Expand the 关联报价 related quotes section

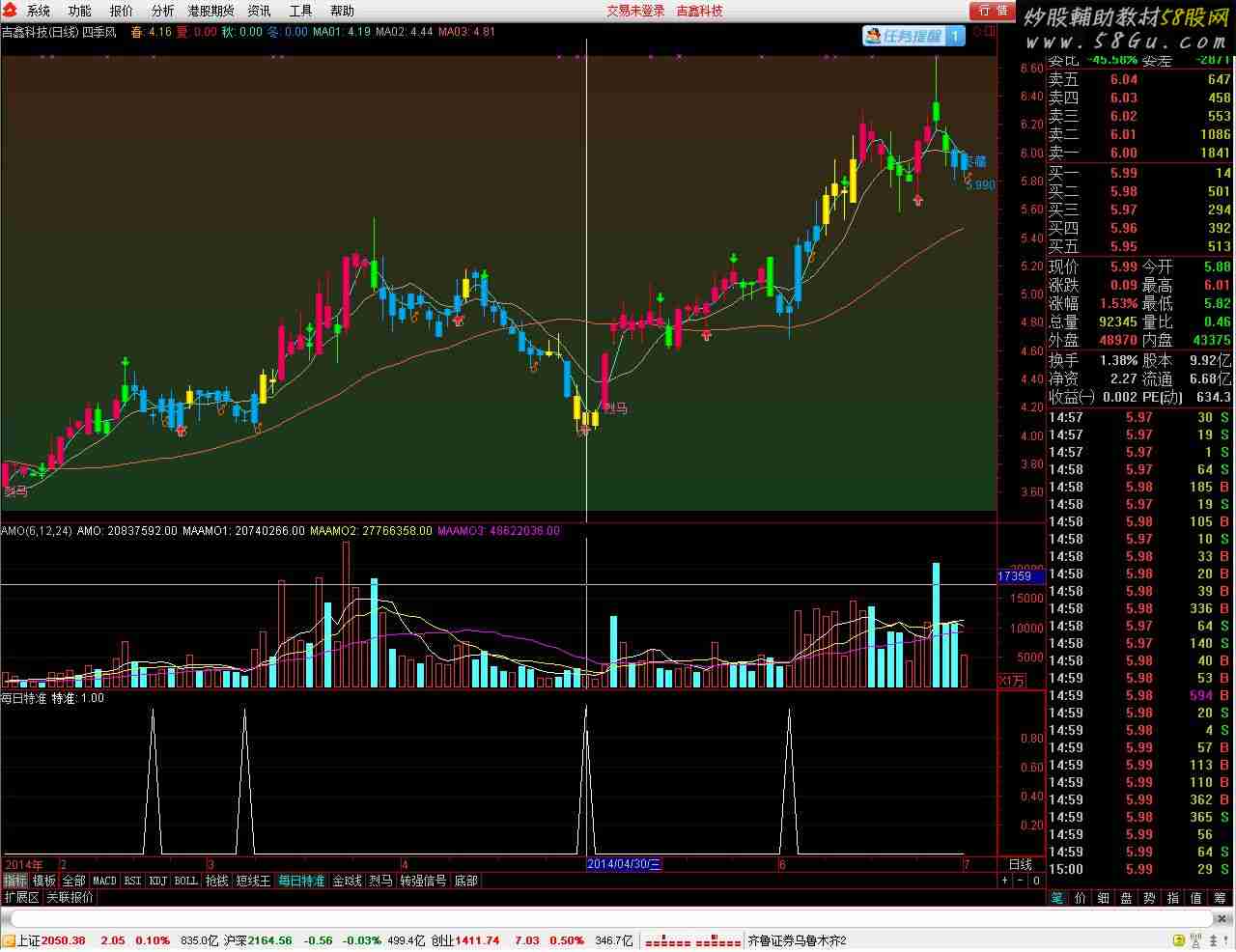pyautogui.click(x=70, y=897)
